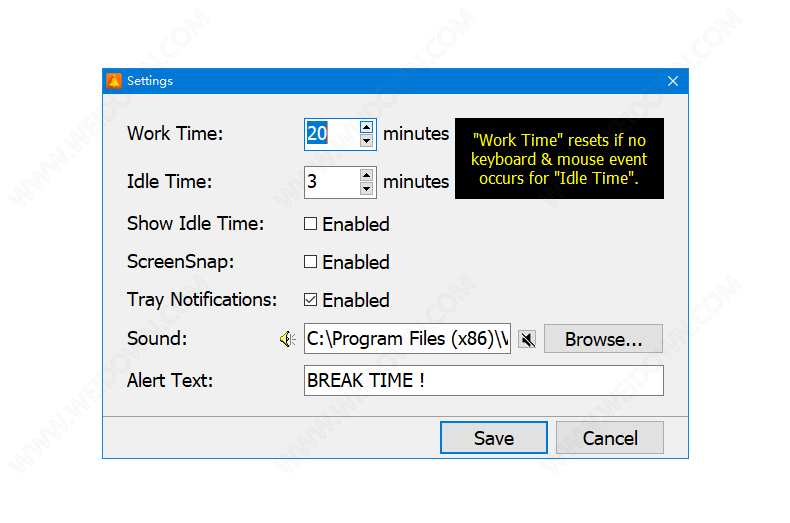
Task: Enable the Show Idle Time checkbox
Action: [x=310, y=224]
